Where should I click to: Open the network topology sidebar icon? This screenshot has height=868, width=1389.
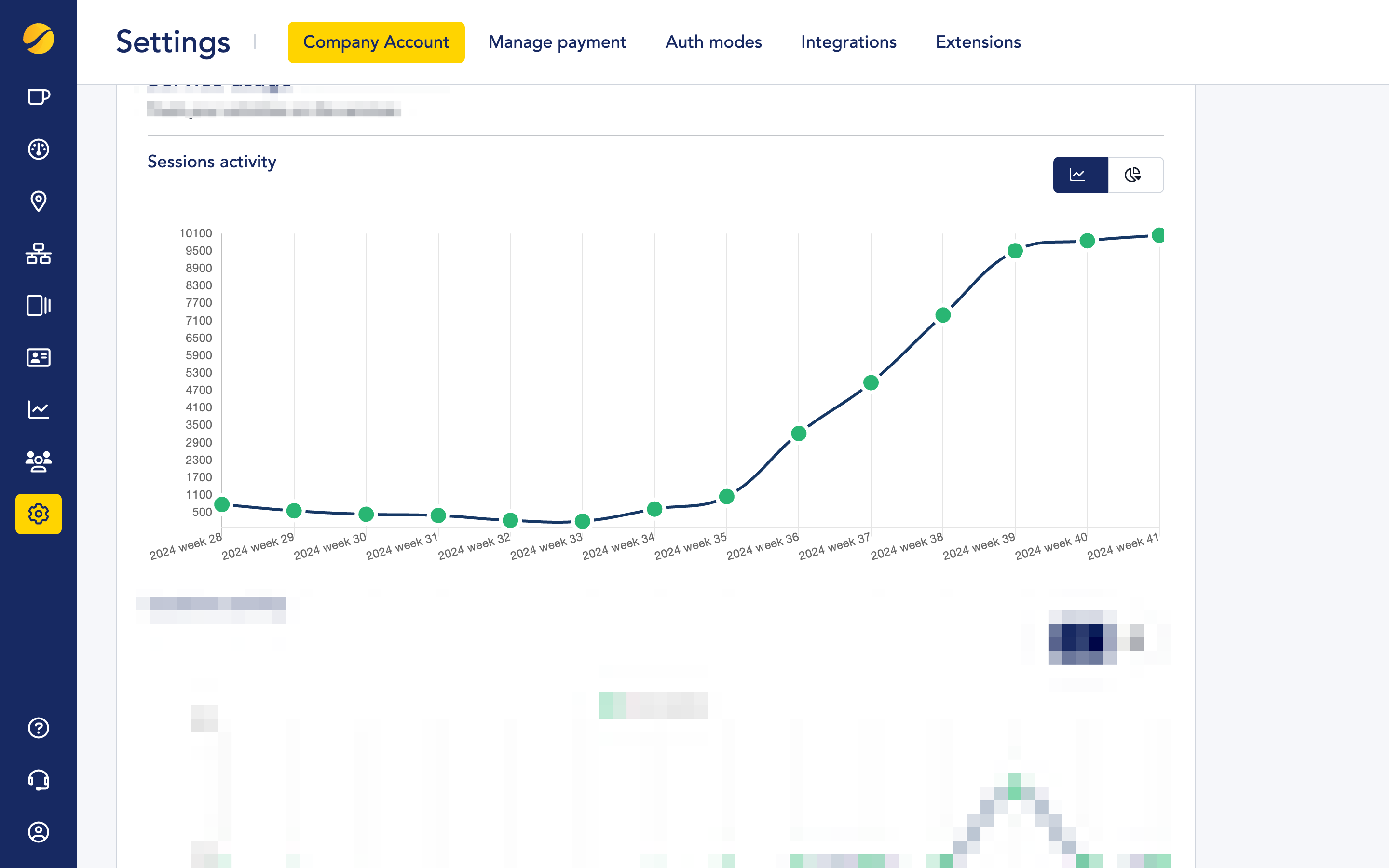[39, 253]
